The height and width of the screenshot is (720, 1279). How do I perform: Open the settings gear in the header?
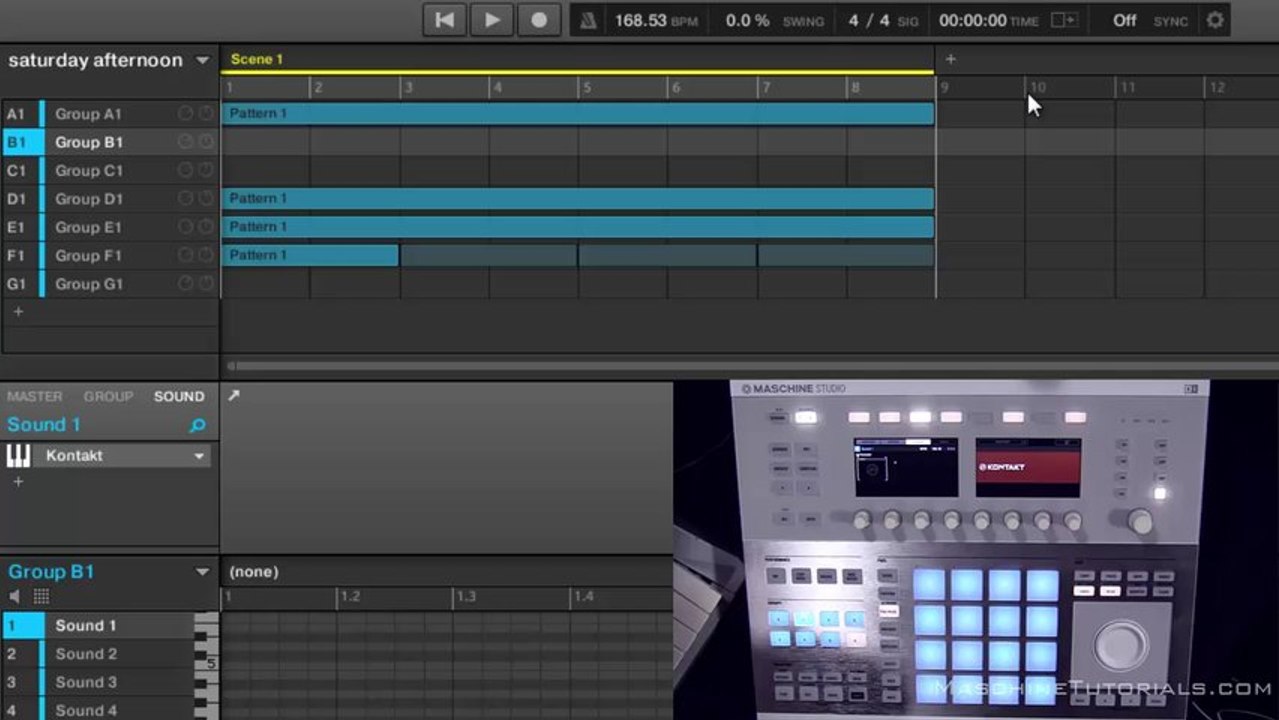coord(1215,20)
